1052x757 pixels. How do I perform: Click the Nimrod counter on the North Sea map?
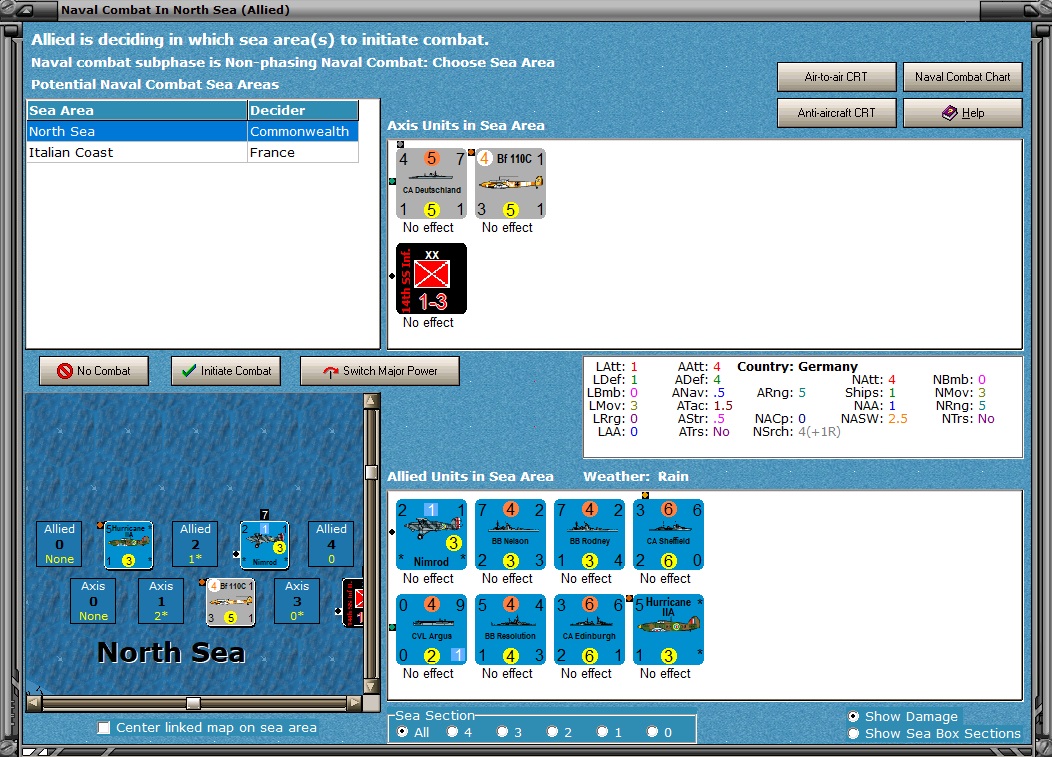click(265, 545)
